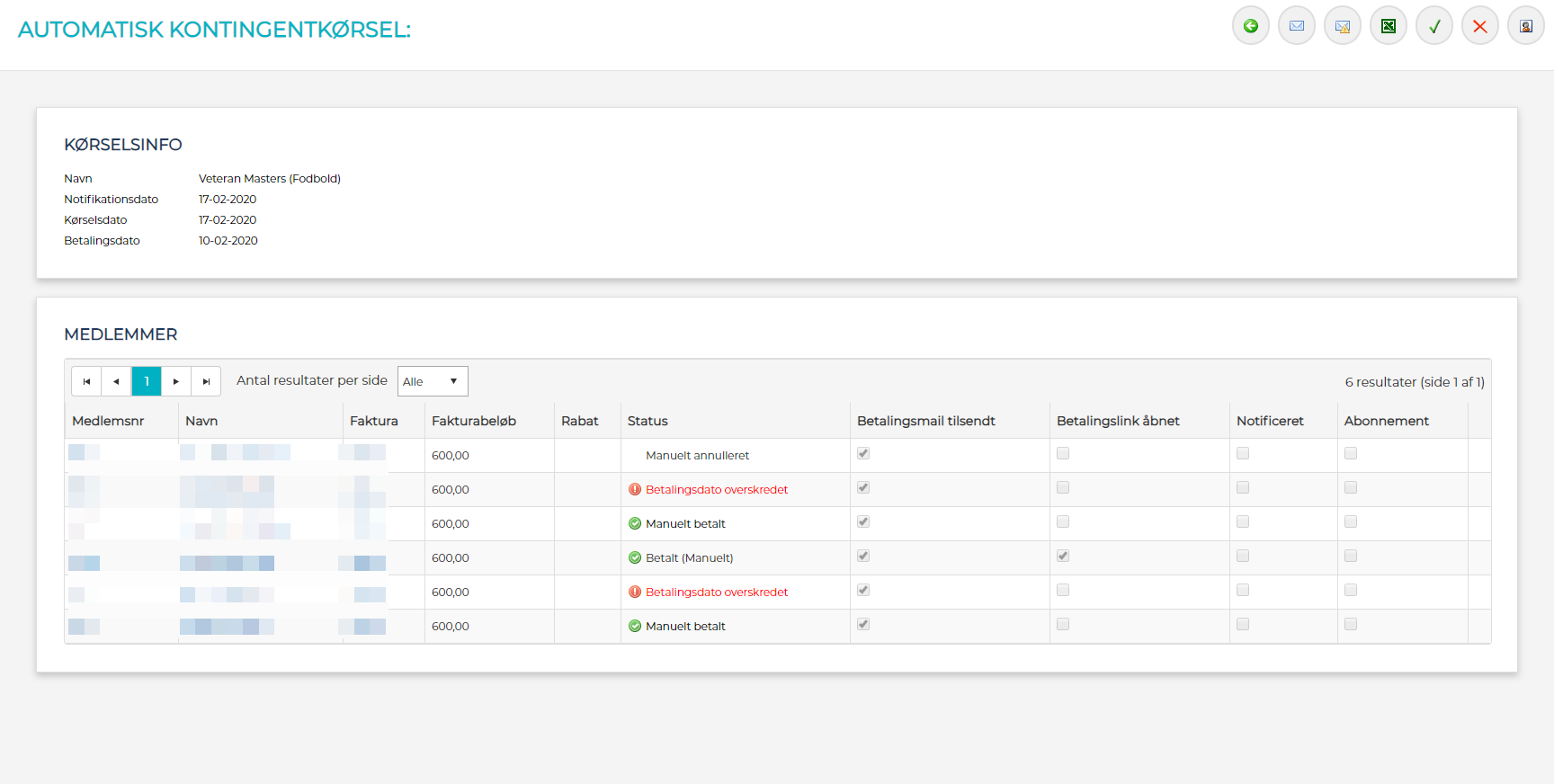This screenshot has height=784, width=1554.
Task: Open the results per side dropdown
Action: (432, 381)
